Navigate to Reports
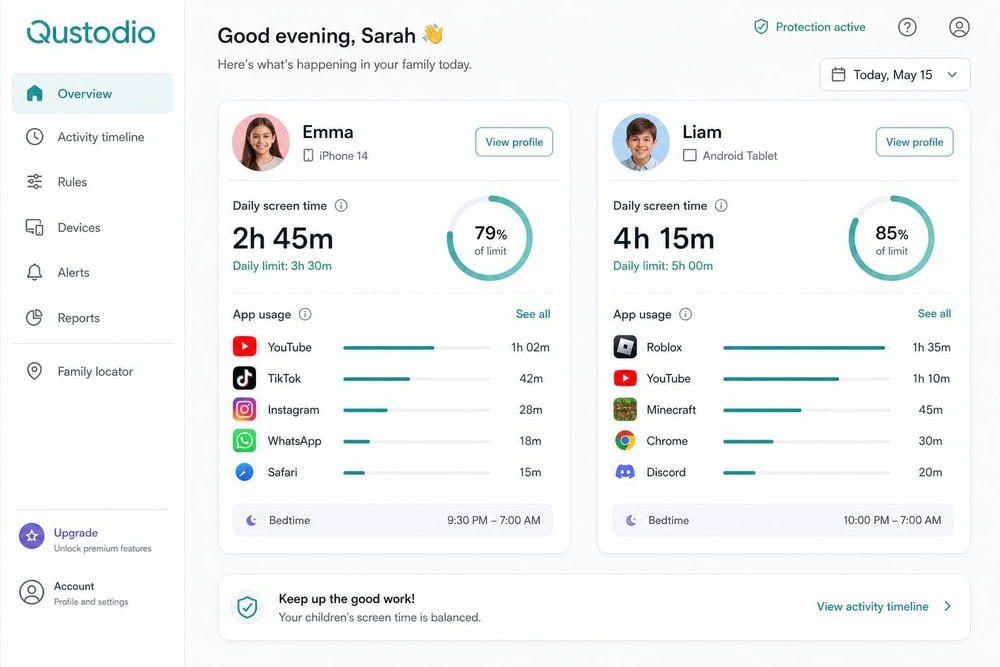 [x=92, y=318]
